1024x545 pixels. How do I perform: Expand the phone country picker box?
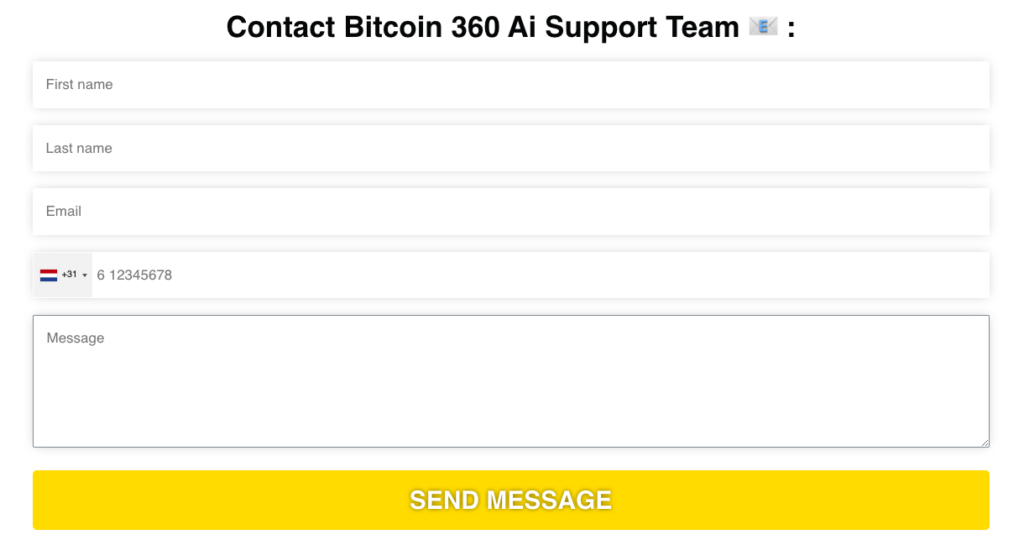coord(63,275)
